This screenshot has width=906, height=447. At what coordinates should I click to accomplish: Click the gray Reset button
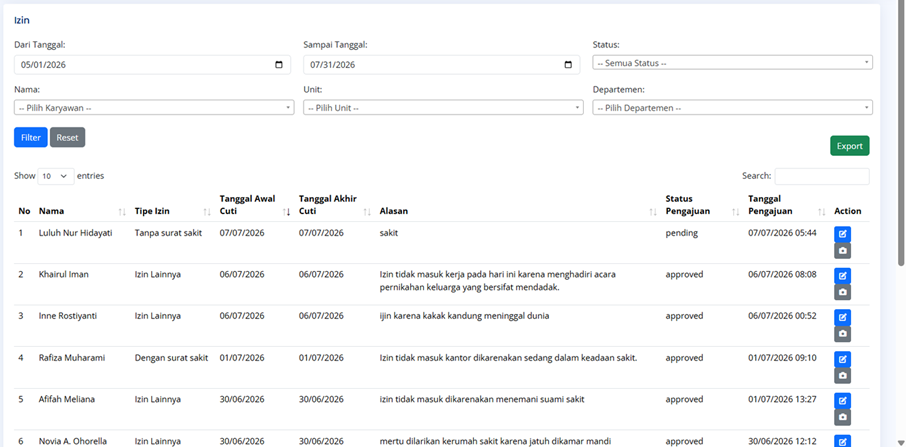click(68, 137)
